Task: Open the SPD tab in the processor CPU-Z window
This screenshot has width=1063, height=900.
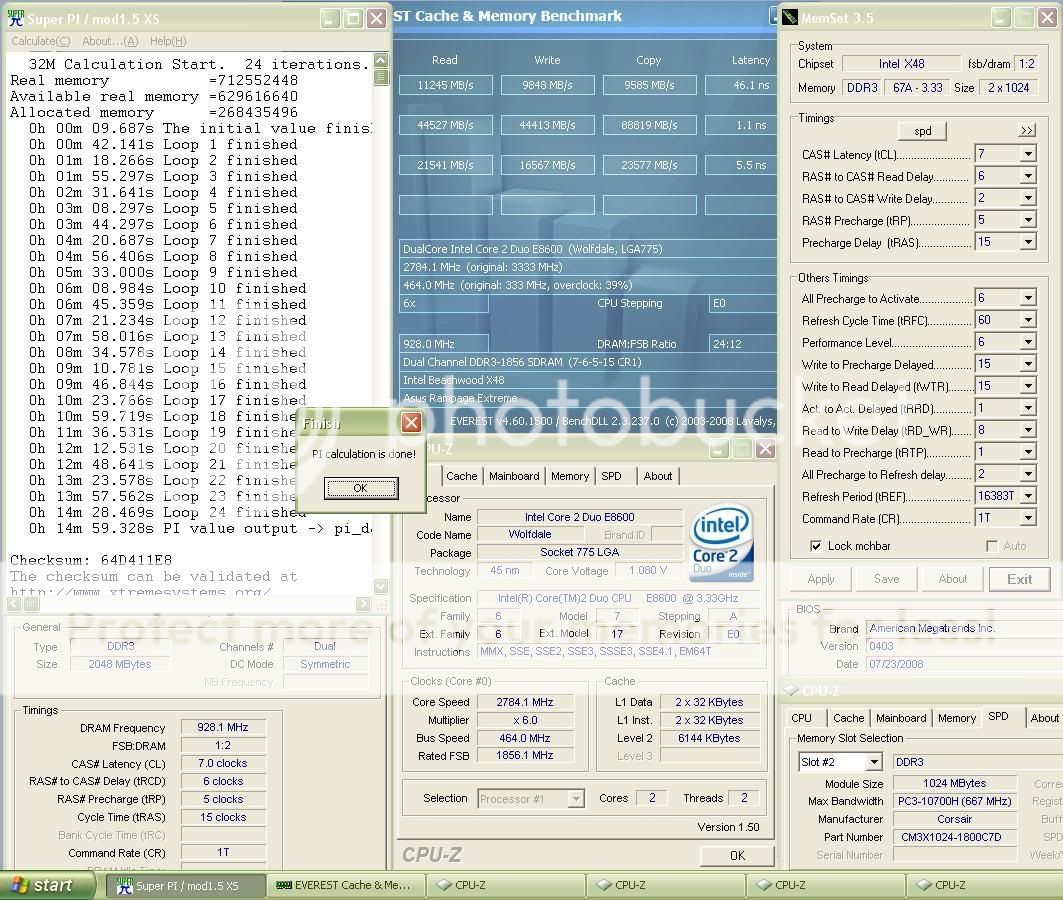Action: (611, 476)
